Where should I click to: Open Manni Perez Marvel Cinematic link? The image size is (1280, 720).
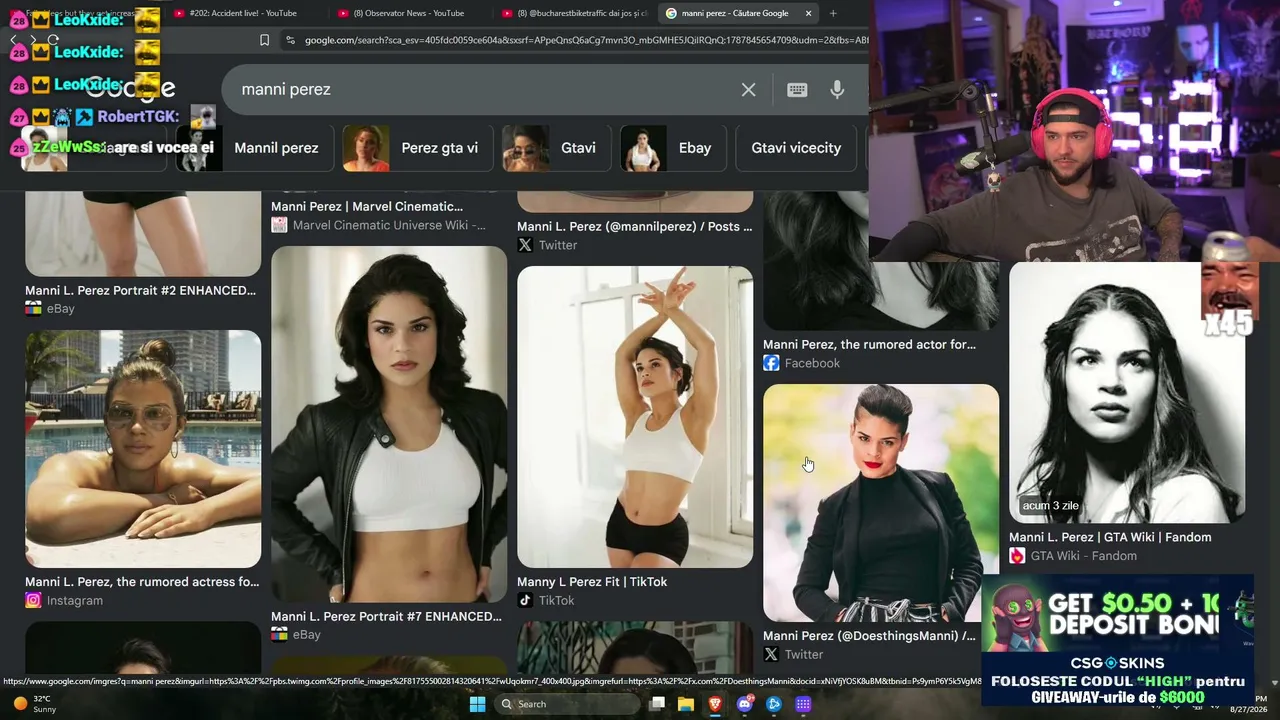pos(367,206)
